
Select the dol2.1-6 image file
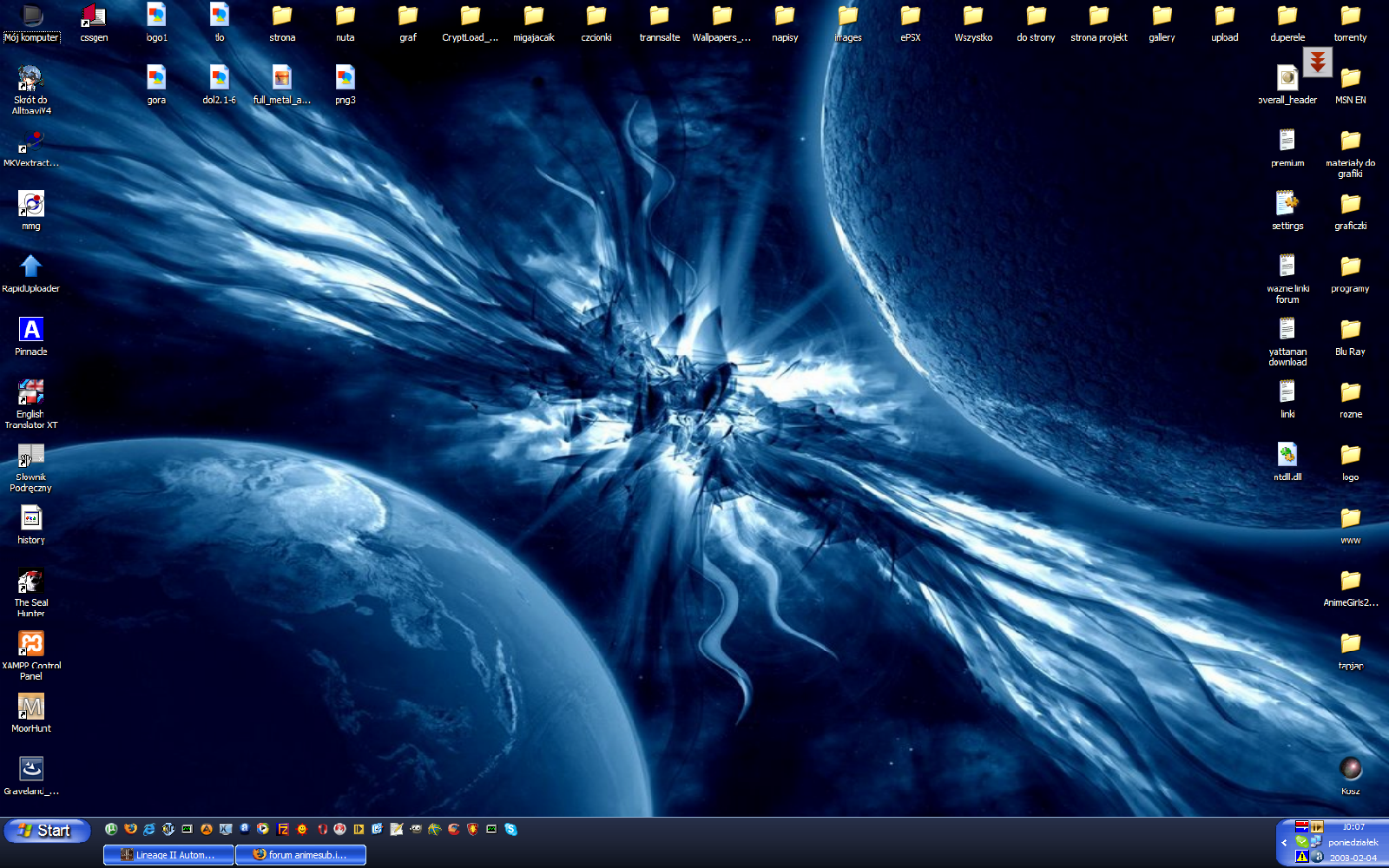pos(220,85)
